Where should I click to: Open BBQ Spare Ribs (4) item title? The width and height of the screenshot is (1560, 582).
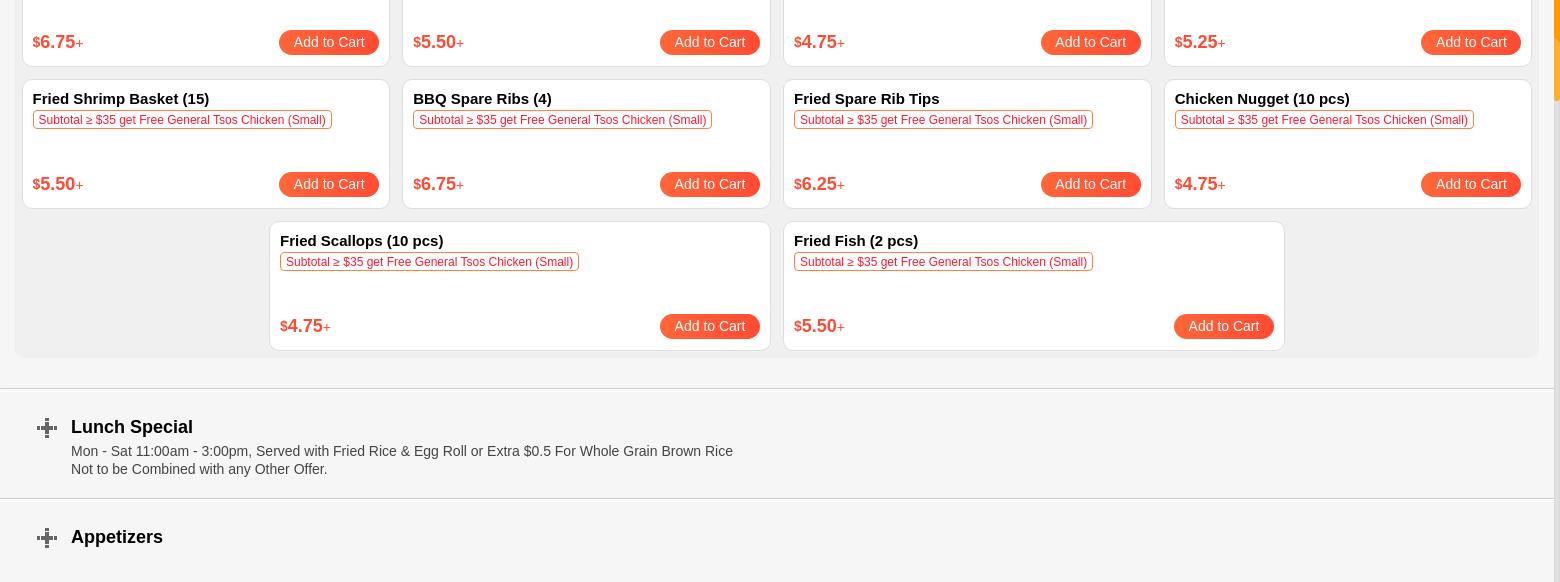[x=482, y=99]
